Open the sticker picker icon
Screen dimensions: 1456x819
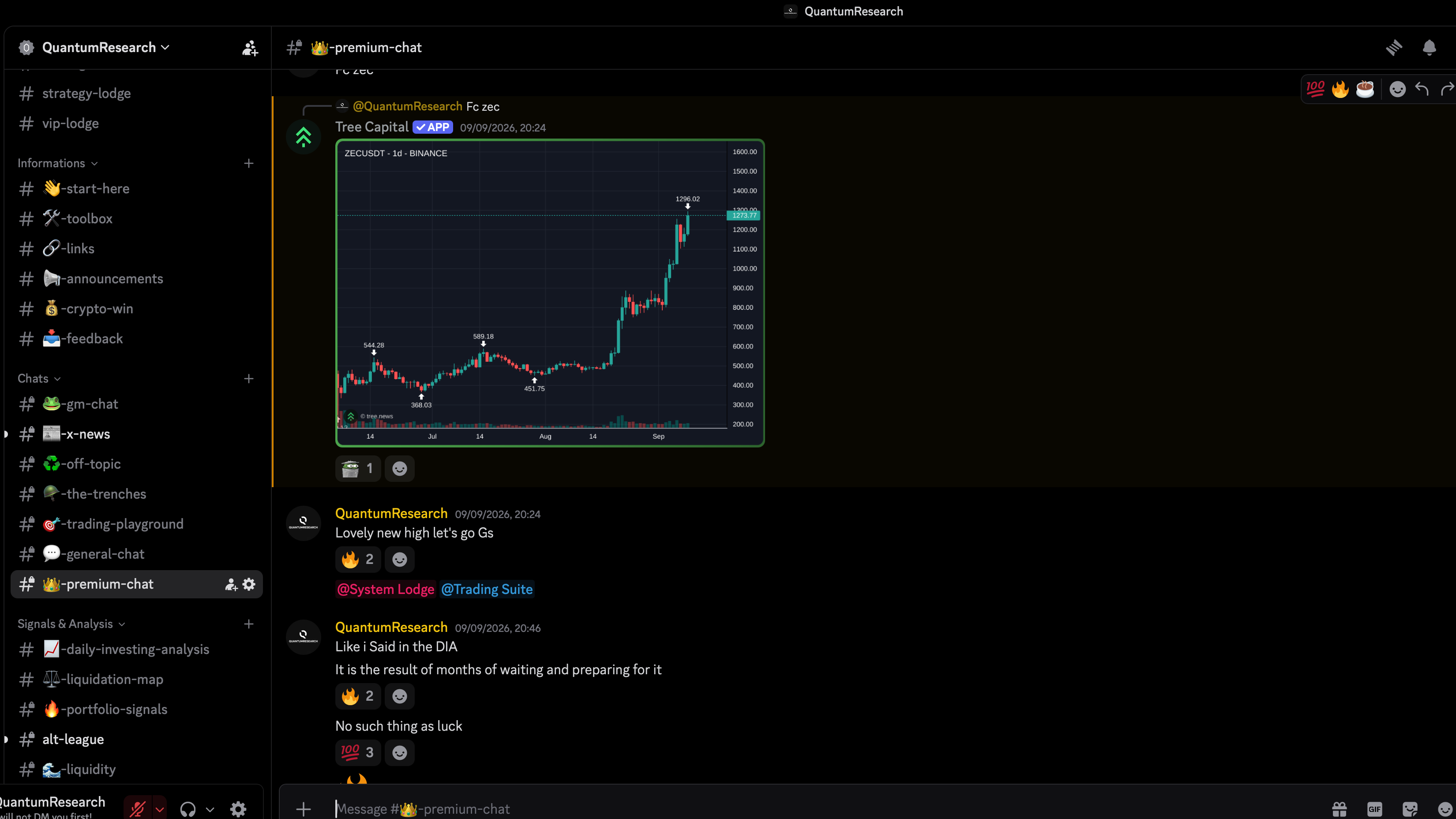[1410, 809]
